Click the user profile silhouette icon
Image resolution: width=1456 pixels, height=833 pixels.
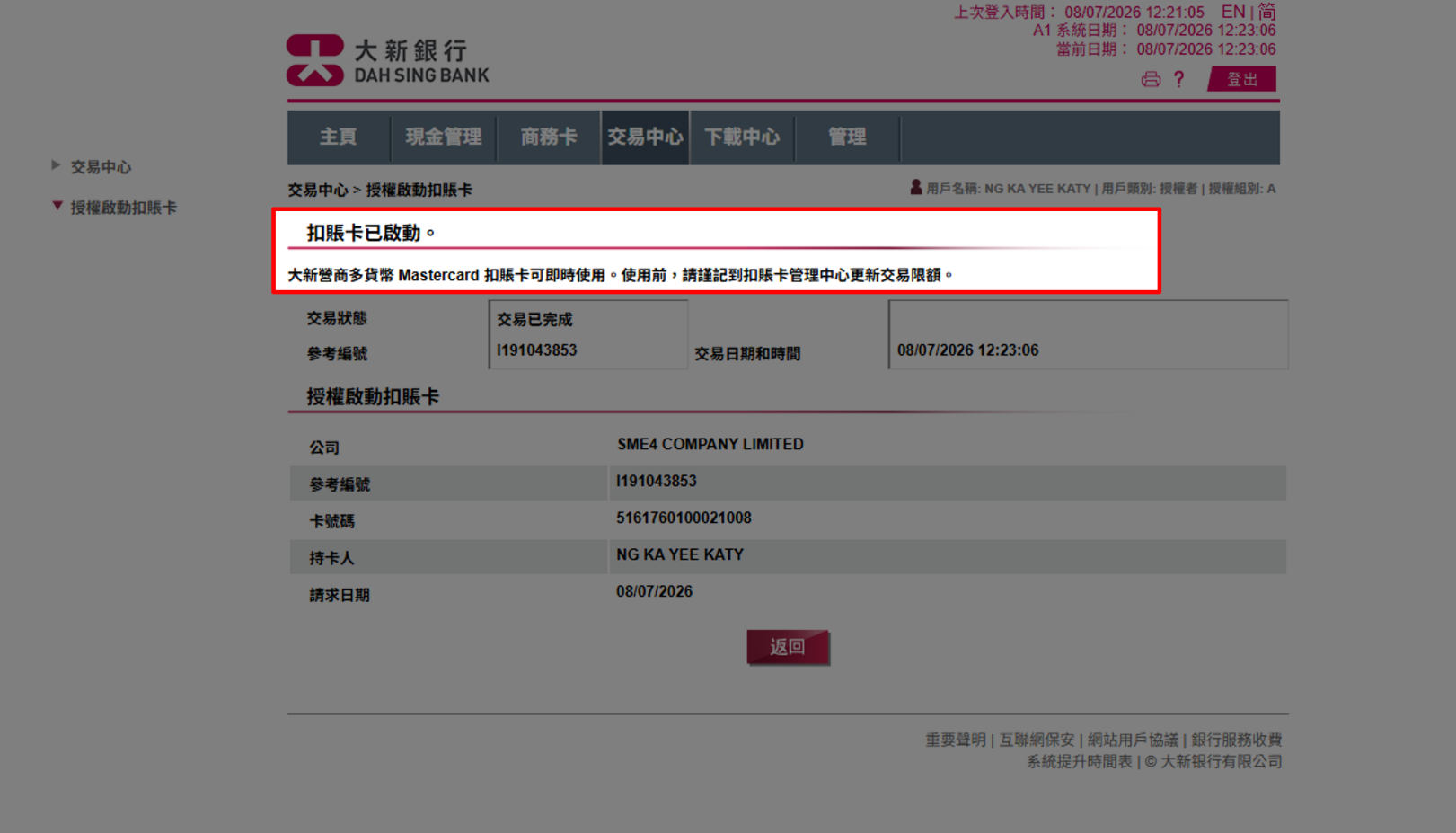coord(915,188)
